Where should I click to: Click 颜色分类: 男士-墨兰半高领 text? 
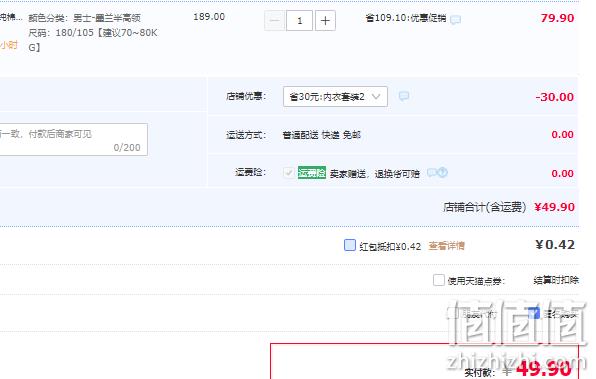(x=84, y=18)
